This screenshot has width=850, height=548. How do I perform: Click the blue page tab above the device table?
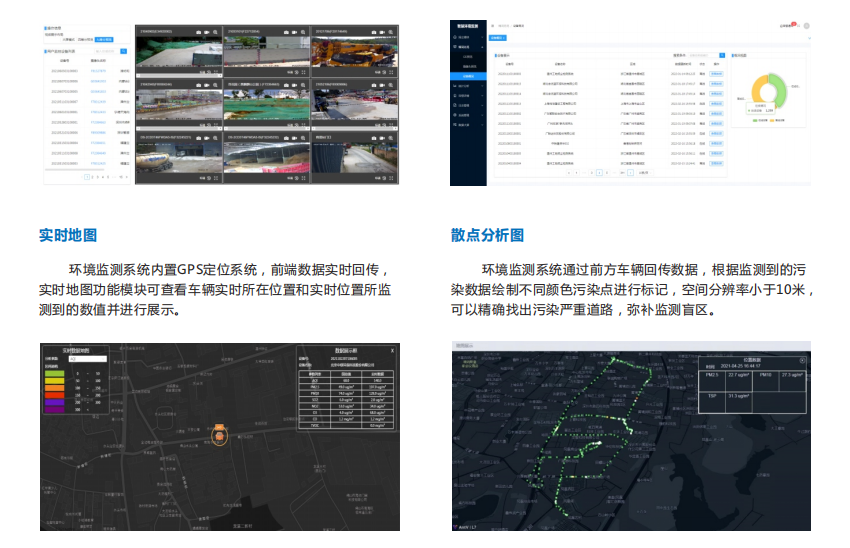[498, 37]
